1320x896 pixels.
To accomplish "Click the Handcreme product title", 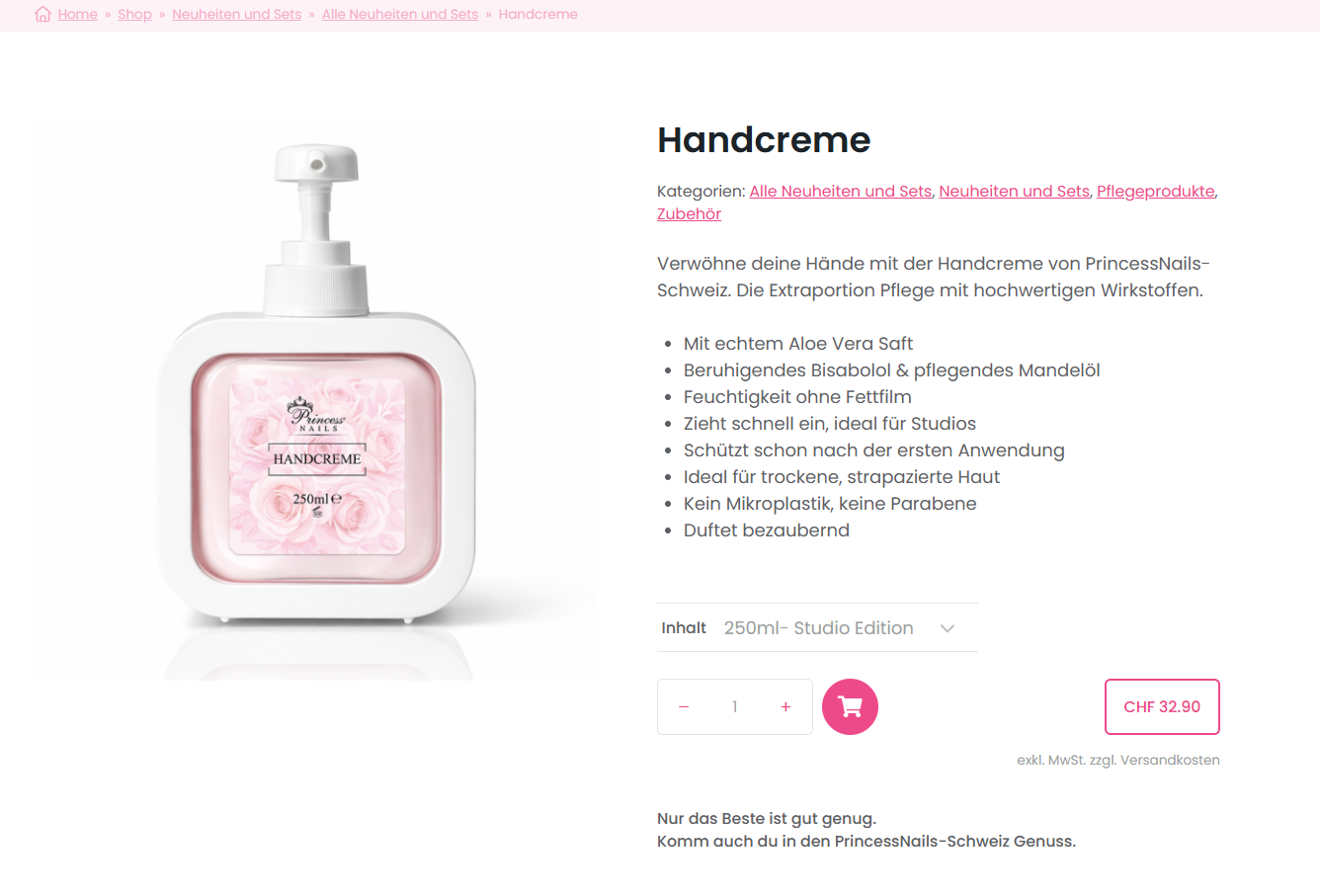I will [x=764, y=140].
